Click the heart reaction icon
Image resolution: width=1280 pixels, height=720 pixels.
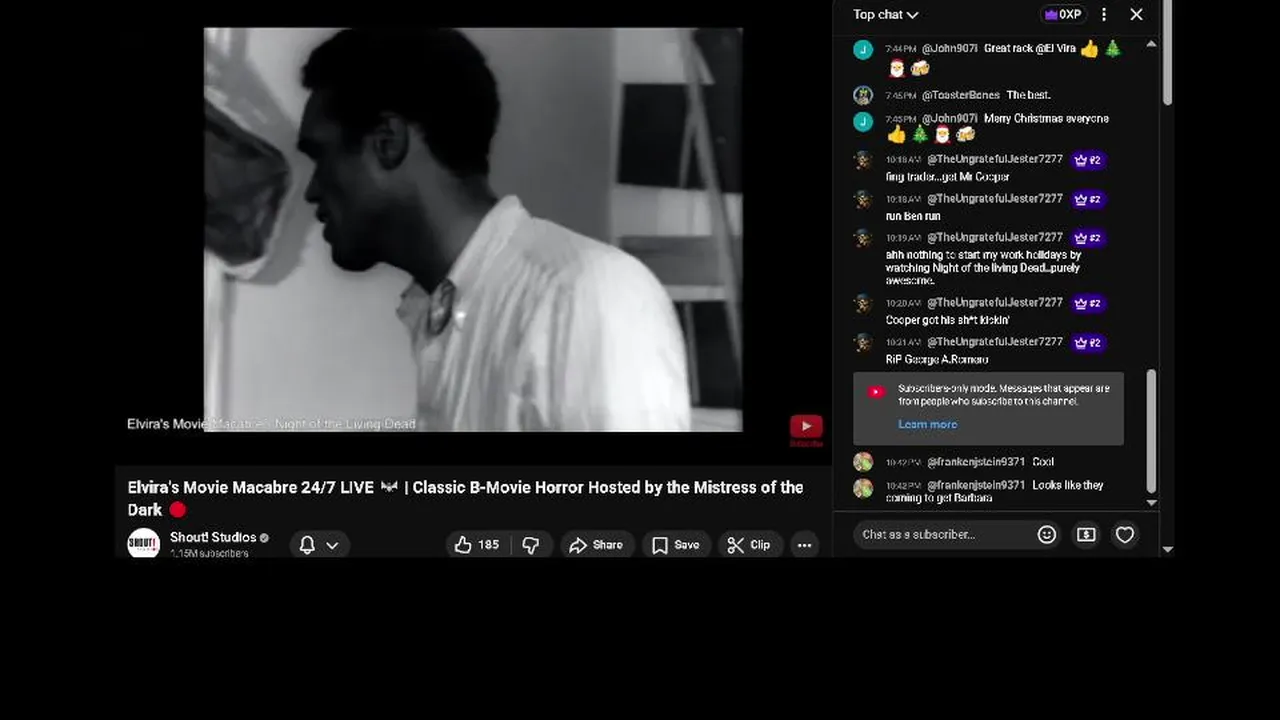[x=1125, y=535]
